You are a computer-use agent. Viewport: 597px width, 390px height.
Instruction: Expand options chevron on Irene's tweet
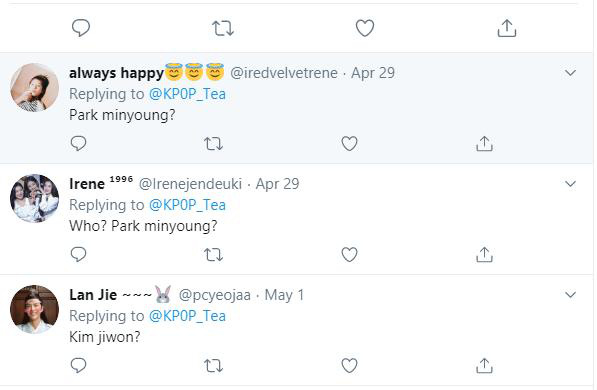[x=570, y=184]
